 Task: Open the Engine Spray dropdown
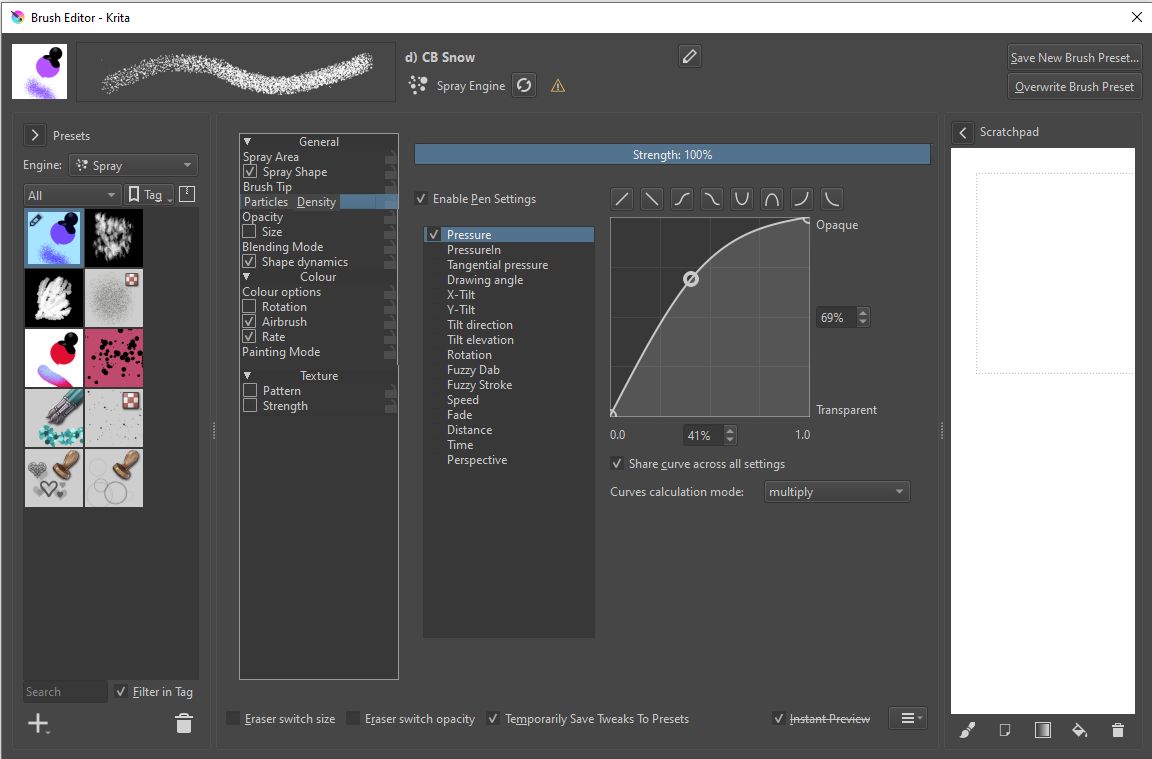[x=134, y=165]
